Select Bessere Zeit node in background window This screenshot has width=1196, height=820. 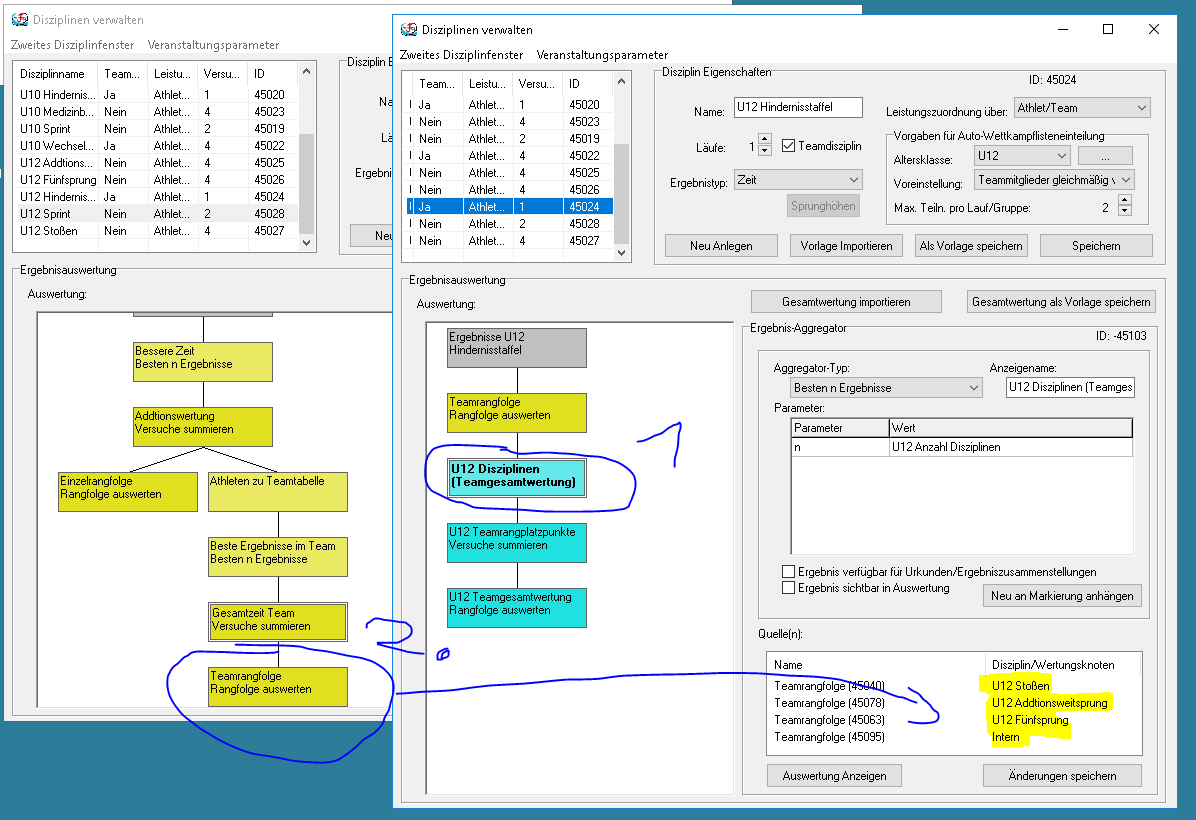pyautogui.click(x=203, y=362)
